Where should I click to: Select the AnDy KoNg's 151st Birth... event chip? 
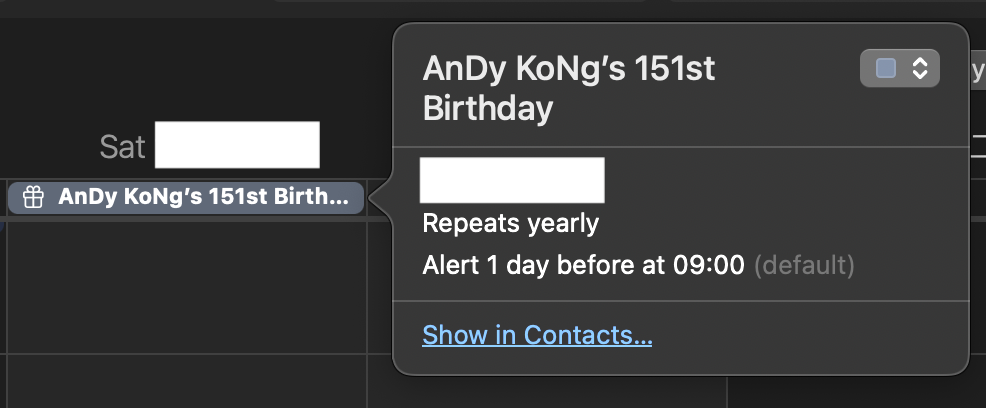(x=186, y=198)
